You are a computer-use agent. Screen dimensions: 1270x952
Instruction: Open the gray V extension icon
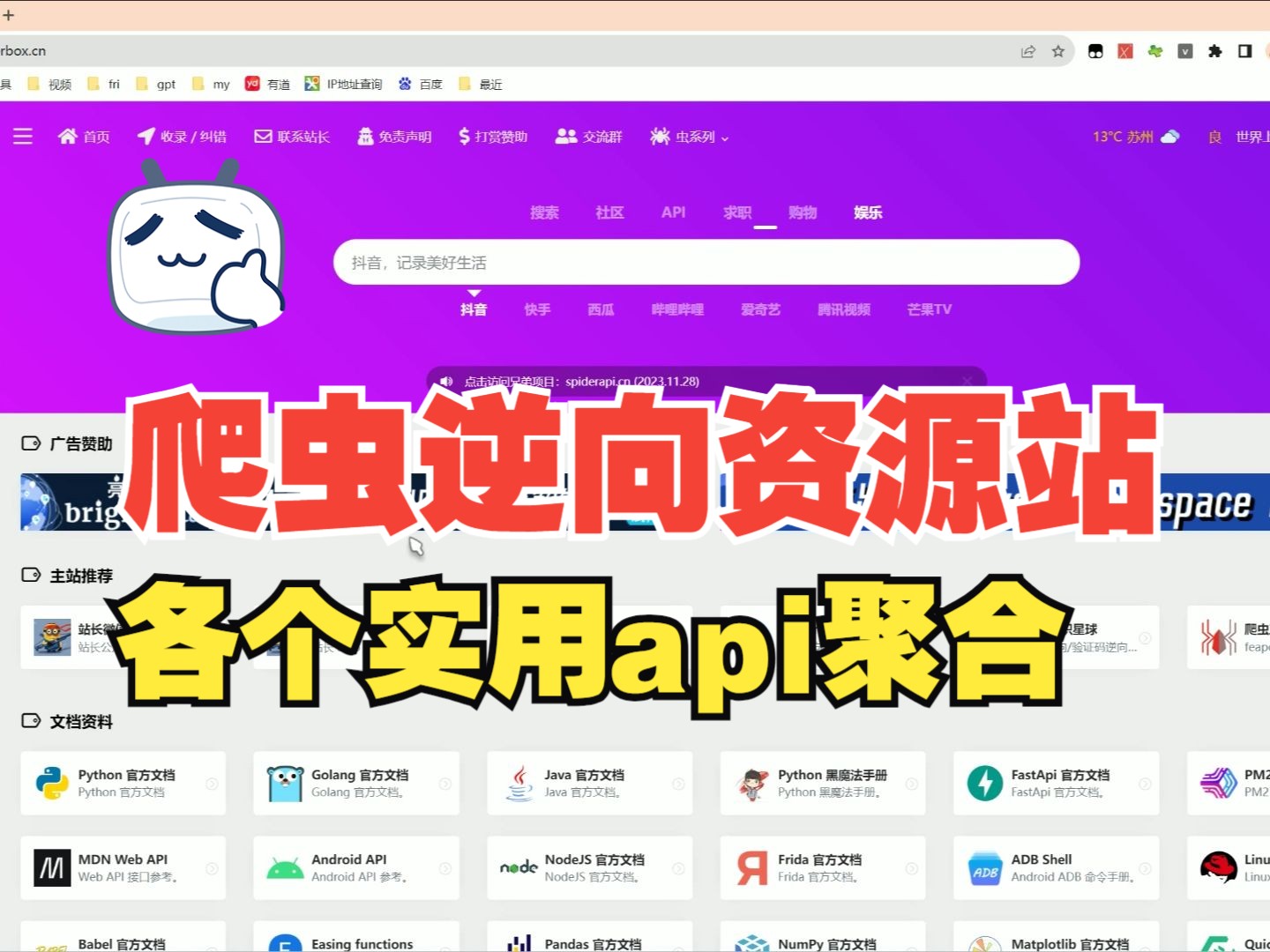(x=1185, y=51)
